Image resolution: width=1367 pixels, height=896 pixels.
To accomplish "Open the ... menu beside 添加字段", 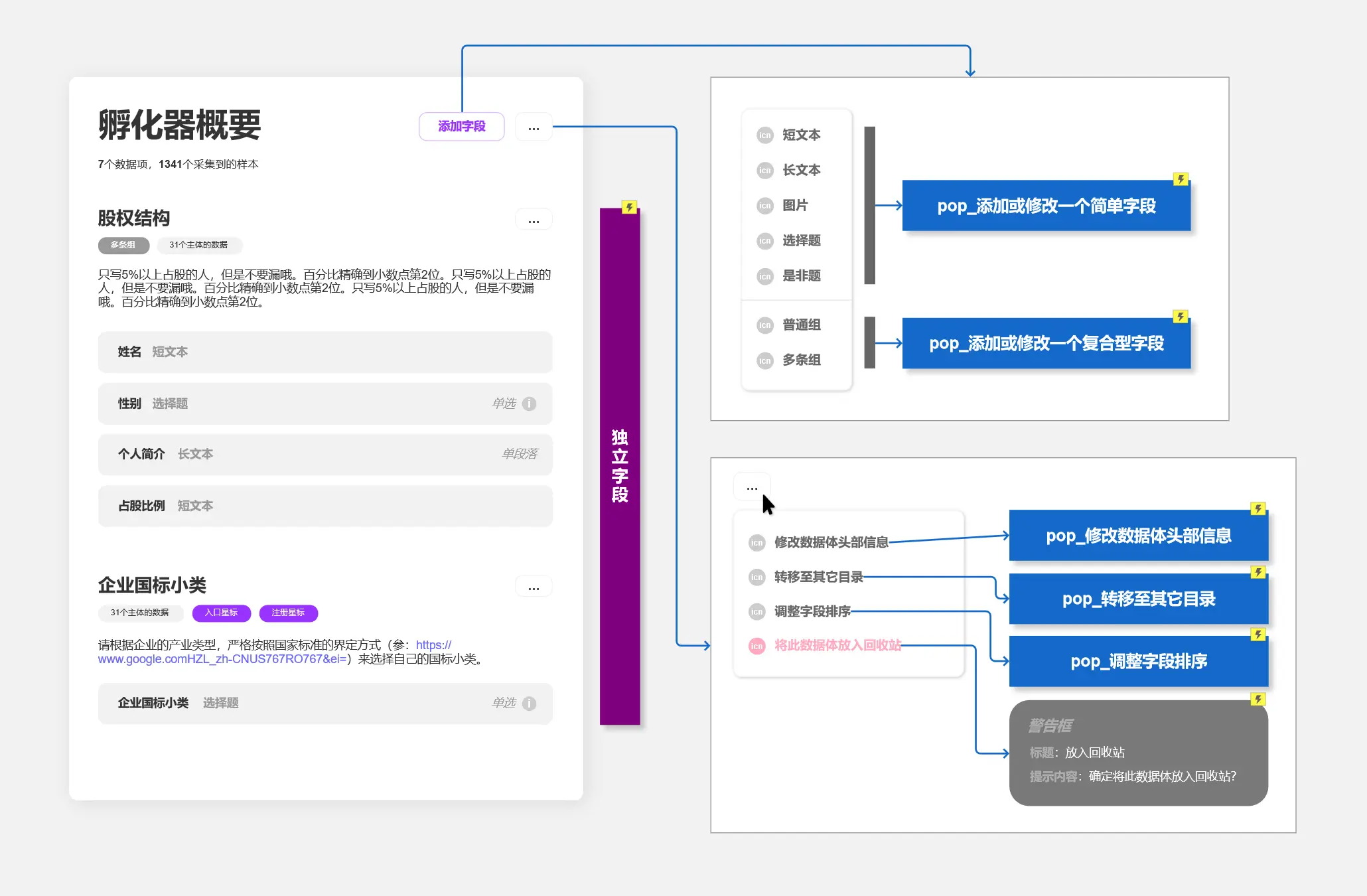I will tap(534, 127).
